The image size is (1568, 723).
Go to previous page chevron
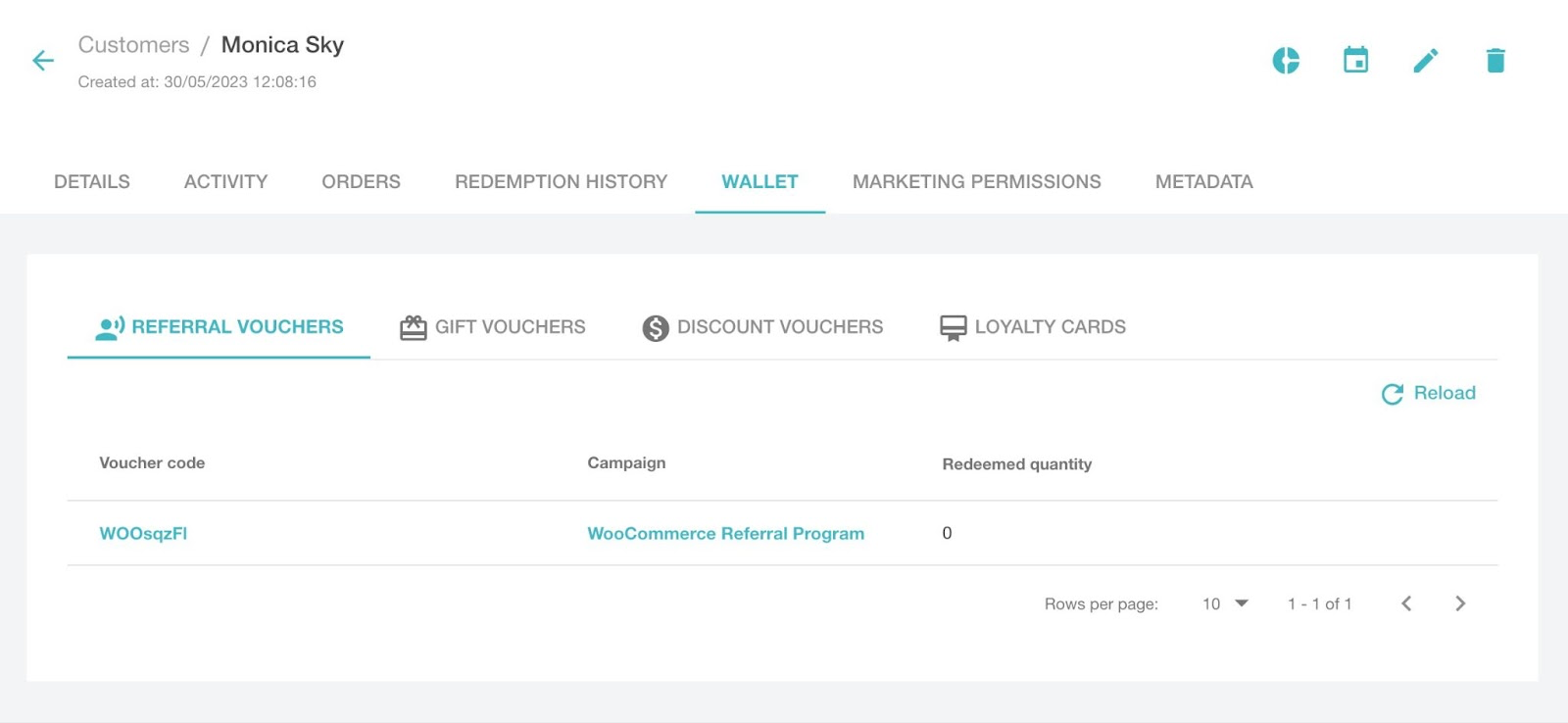click(x=1406, y=603)
